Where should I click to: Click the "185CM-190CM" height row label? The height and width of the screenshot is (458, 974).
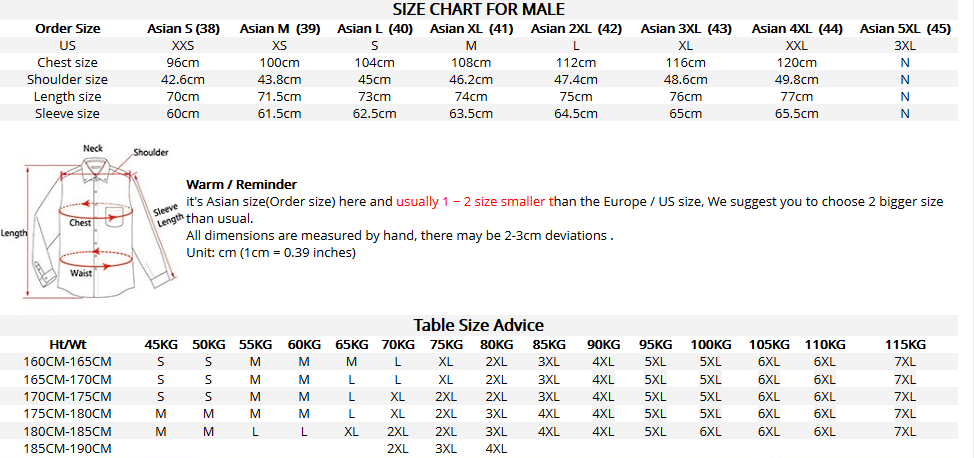(68, 449)
